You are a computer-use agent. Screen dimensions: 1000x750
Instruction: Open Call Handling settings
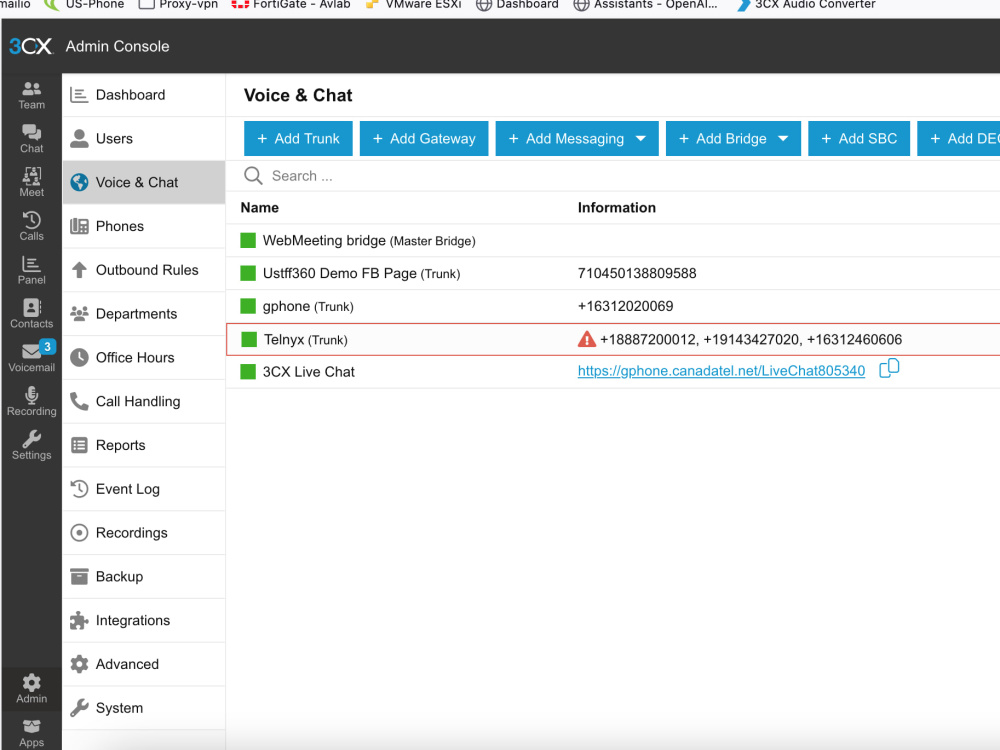click(x=143, y=402)
